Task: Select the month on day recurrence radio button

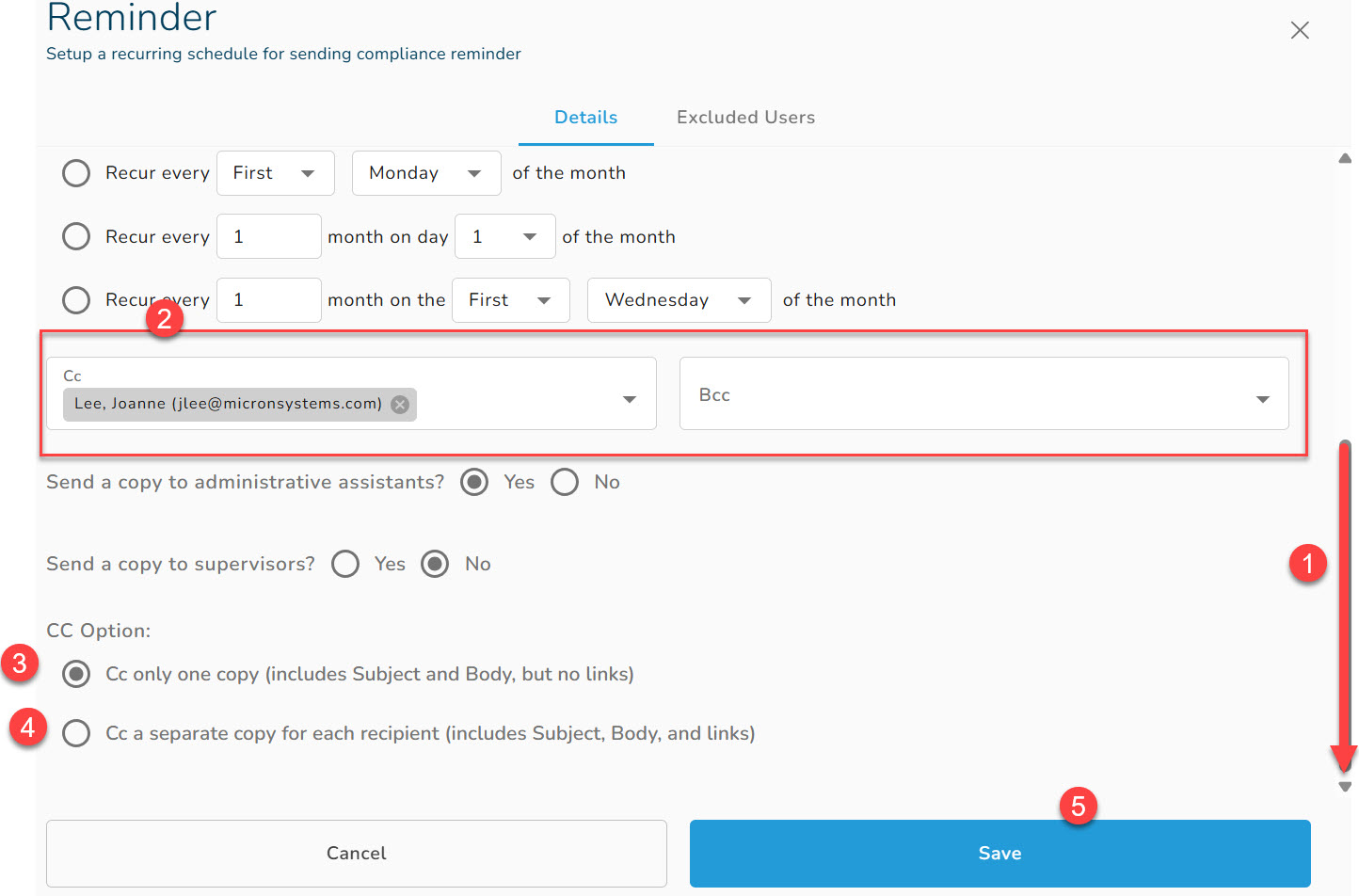Action: tap(76, 236)
